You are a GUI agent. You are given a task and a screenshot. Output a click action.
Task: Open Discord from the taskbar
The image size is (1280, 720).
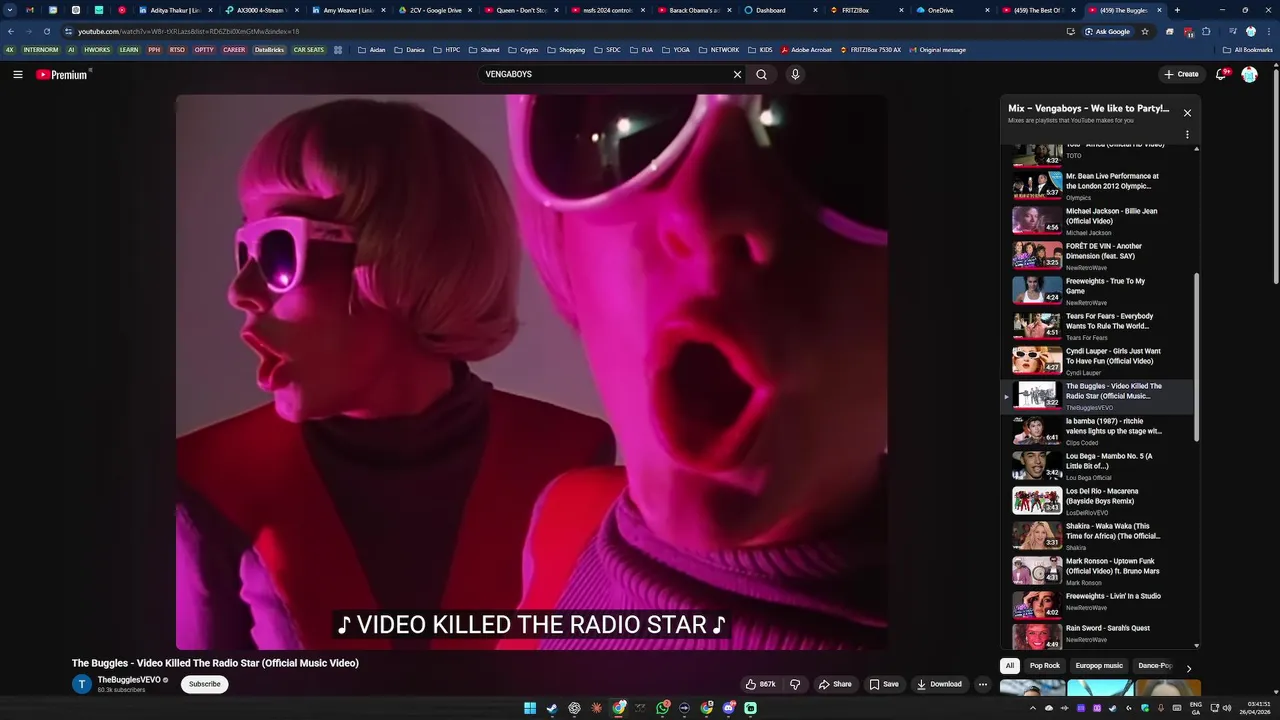[x=728, y=708]
